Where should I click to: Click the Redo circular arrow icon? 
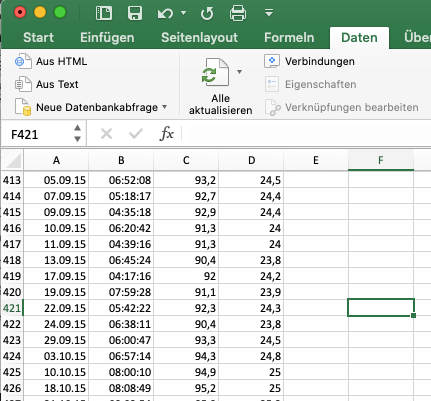207,13
